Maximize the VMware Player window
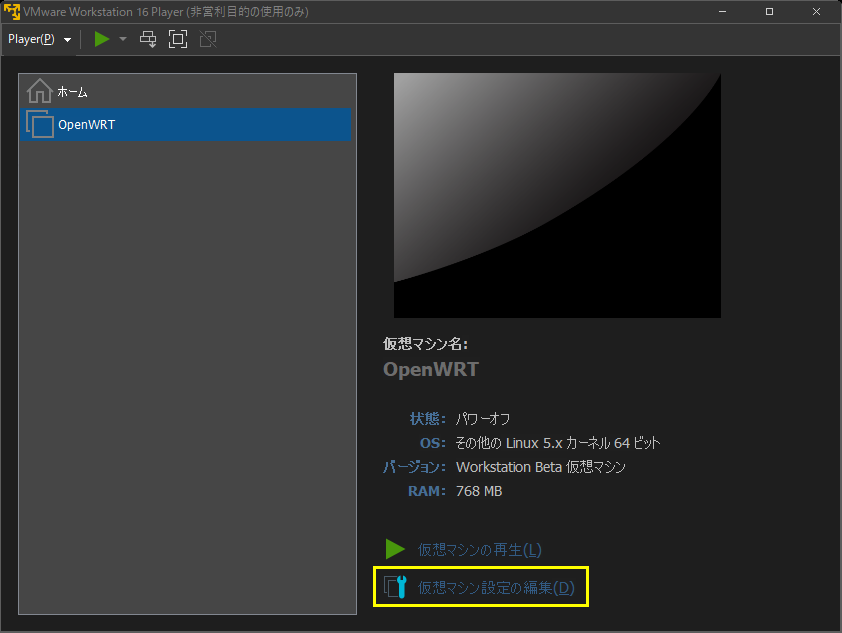Viewport: 842px width, 633px height. [769, 11]
